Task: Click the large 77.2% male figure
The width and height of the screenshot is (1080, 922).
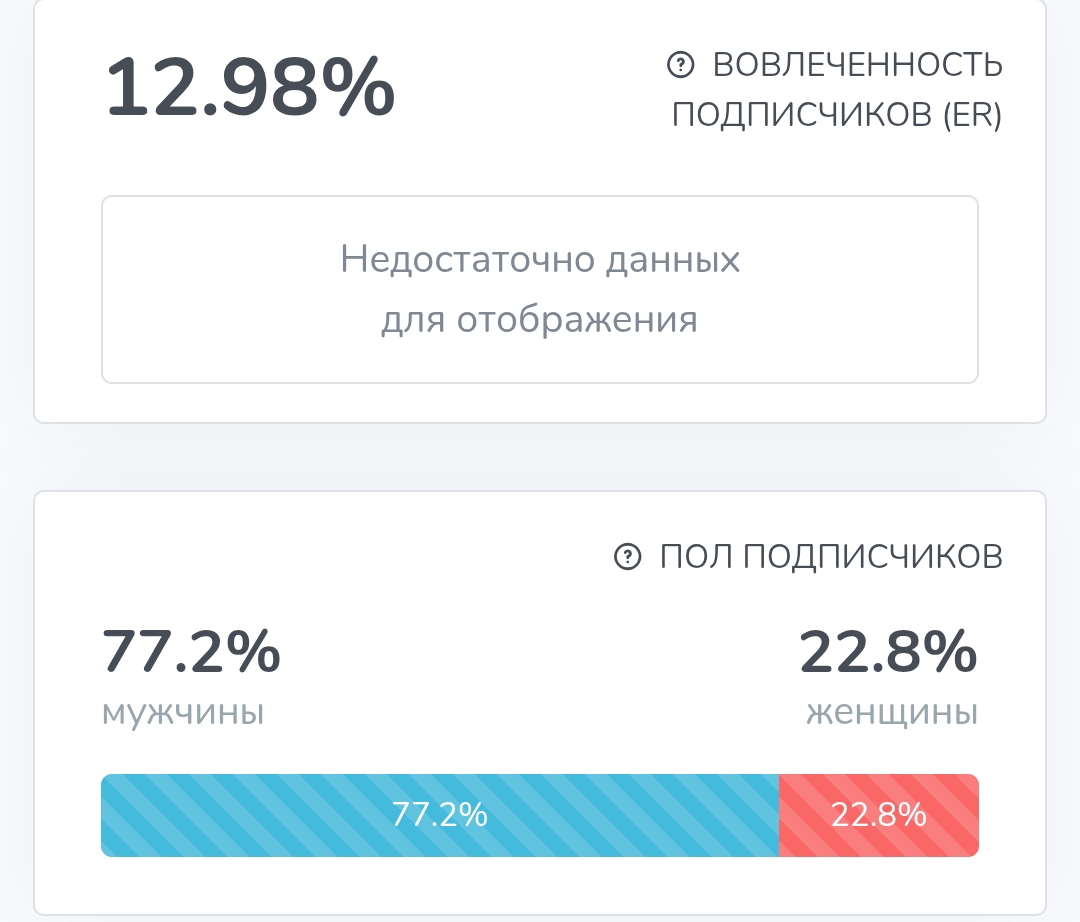Action: [191, 651]
